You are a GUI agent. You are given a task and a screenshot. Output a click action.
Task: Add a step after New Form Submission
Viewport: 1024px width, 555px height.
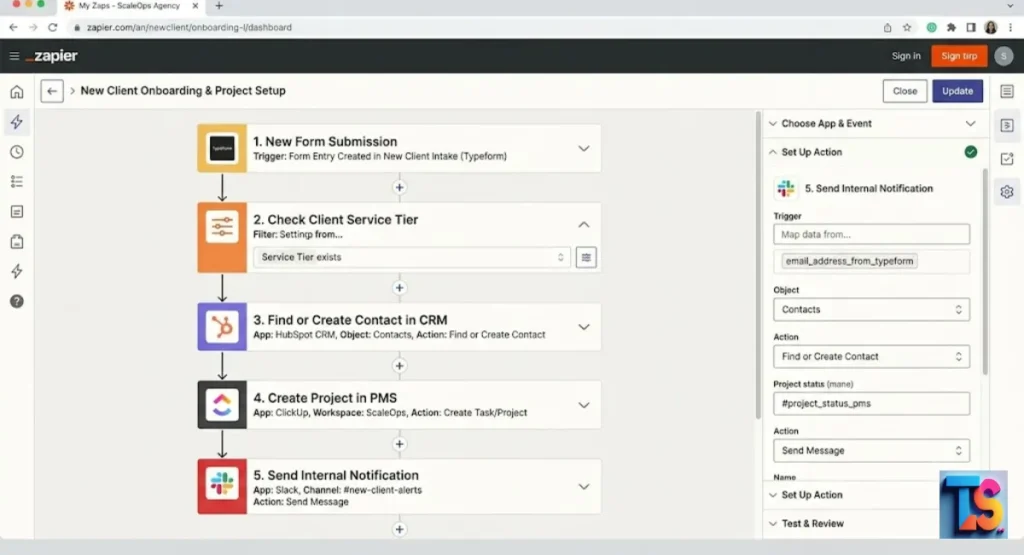point(400,187)
